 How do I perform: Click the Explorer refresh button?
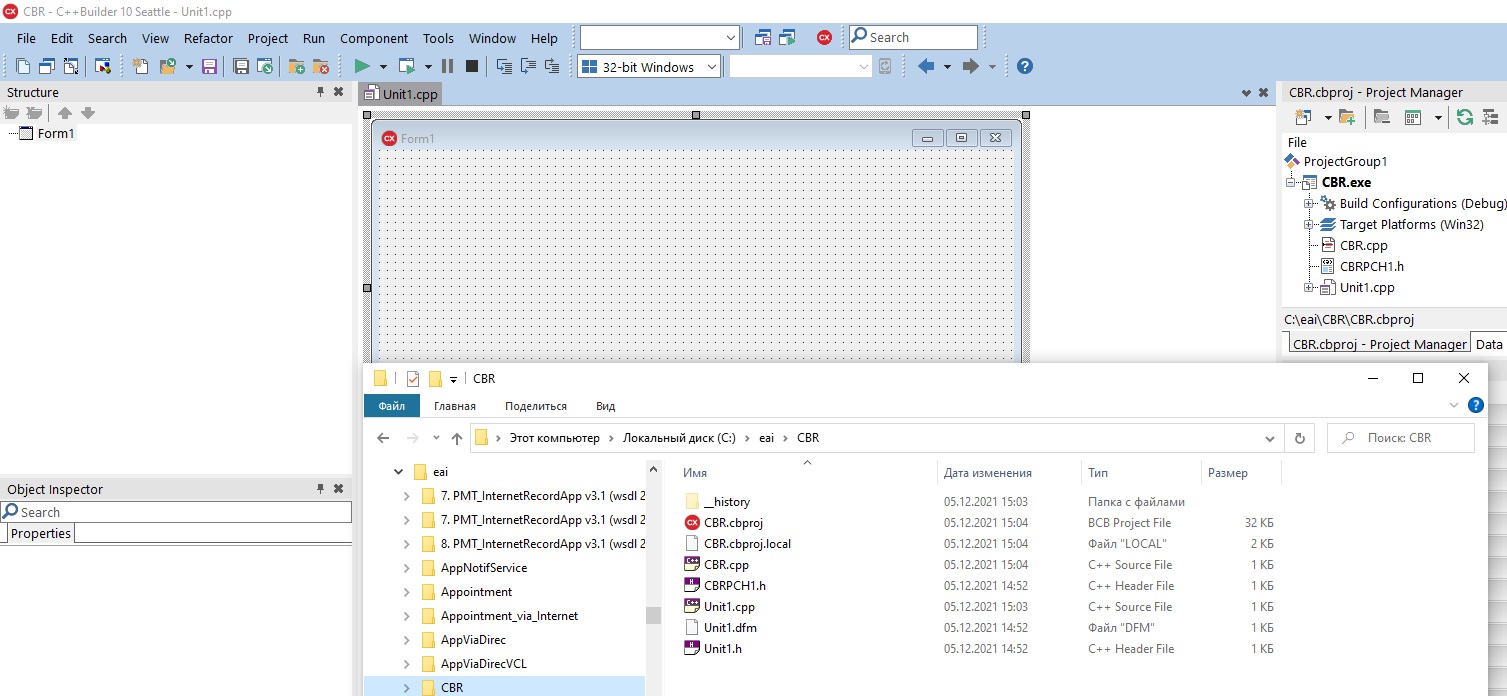tap(1299, 438)
